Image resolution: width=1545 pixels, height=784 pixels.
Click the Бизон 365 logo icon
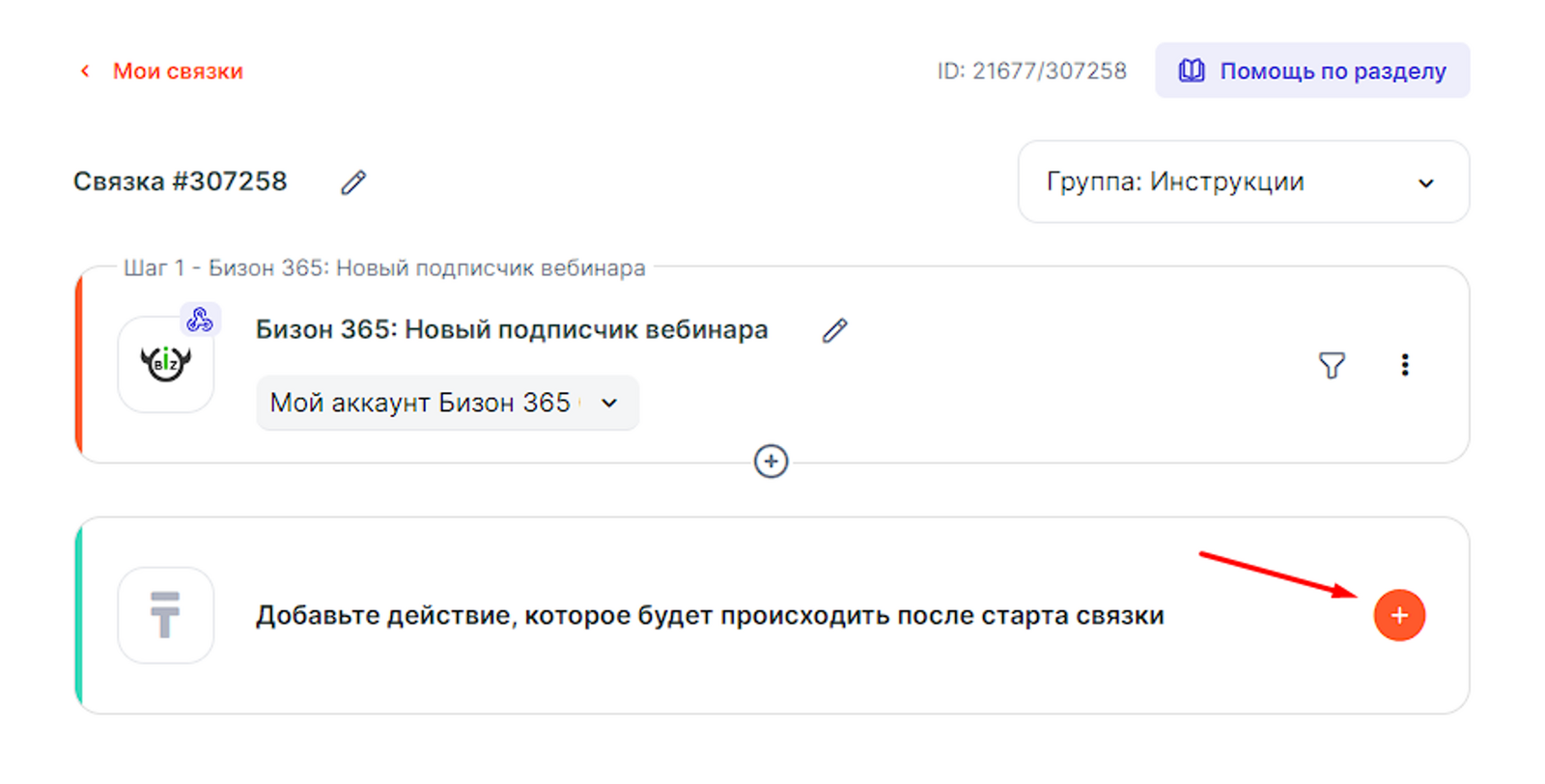coord(166,365)
